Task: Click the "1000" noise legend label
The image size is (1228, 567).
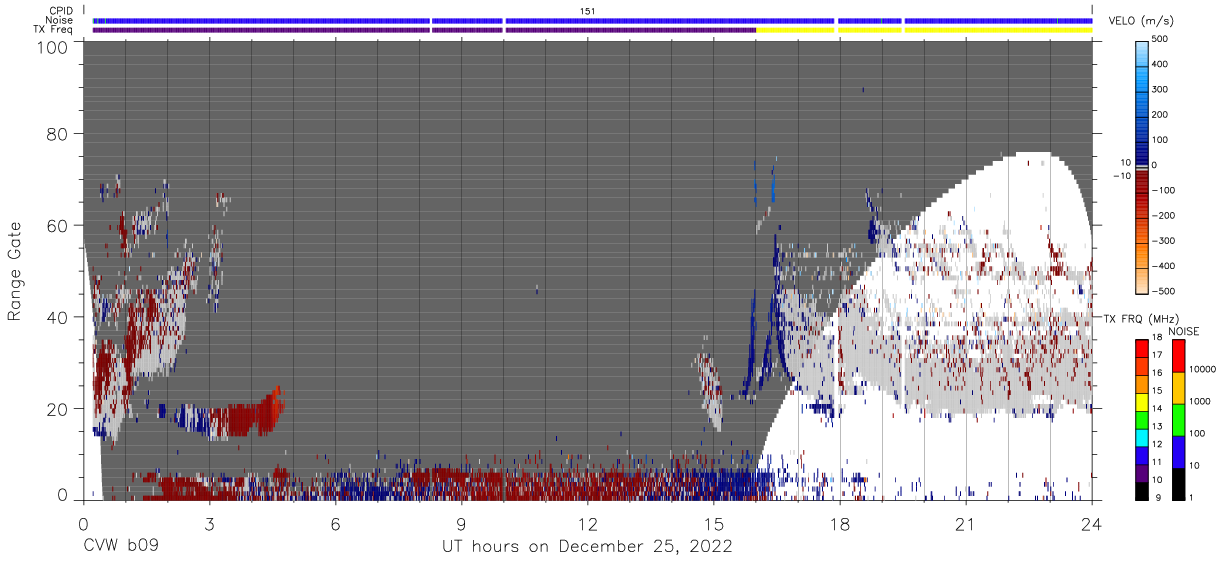Action: coord(1199,401)
